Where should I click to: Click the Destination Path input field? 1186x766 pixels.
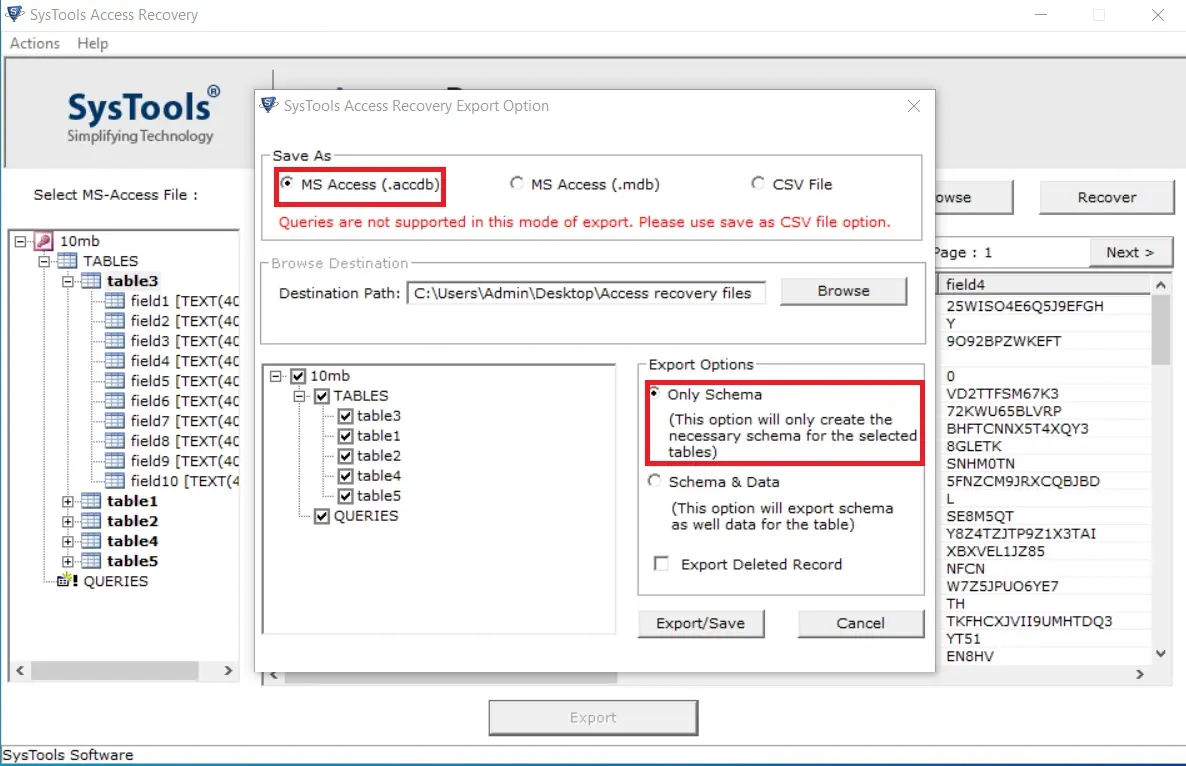coord(586,293)
